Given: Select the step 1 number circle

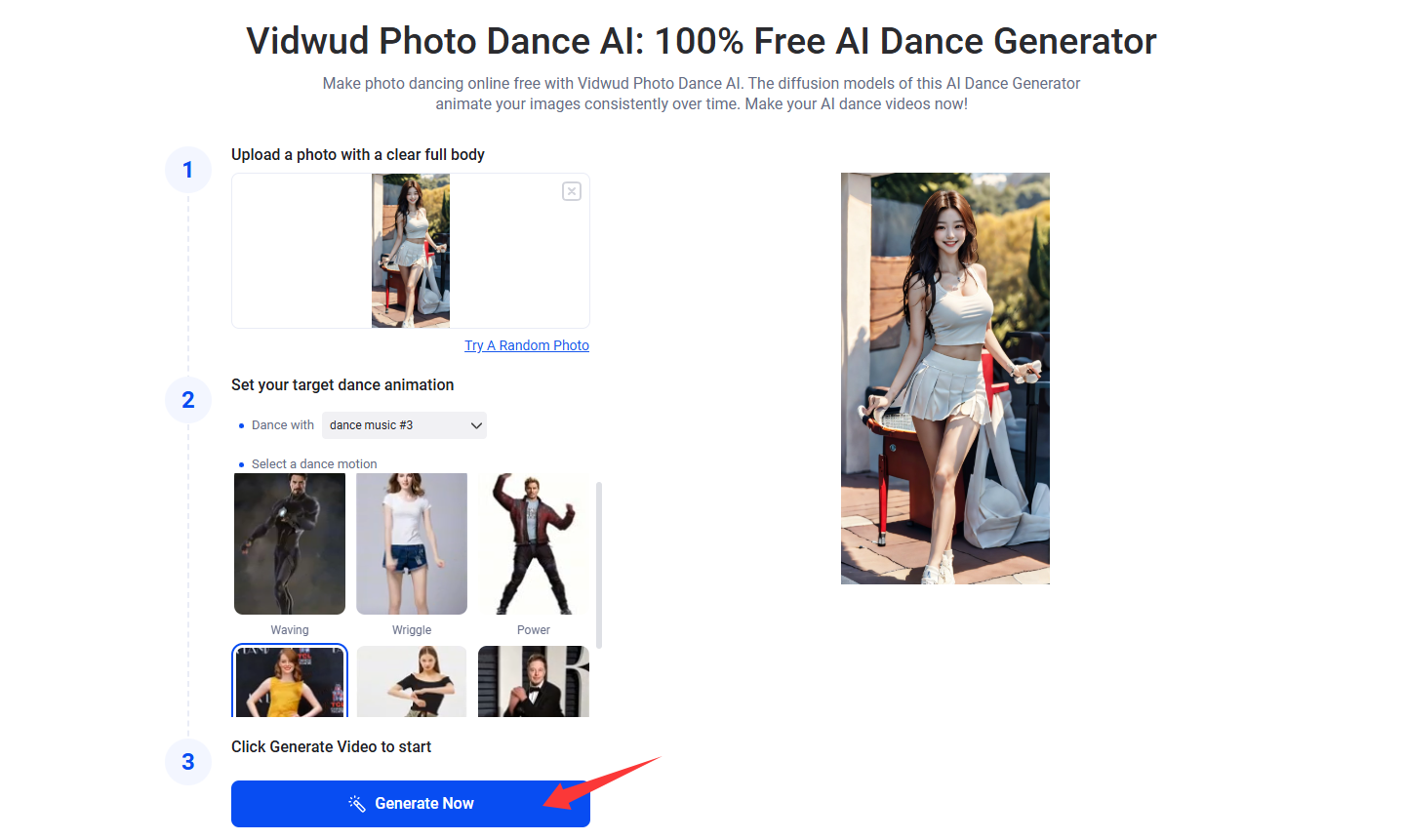Looking at the screenshot, I should point(188,170).
